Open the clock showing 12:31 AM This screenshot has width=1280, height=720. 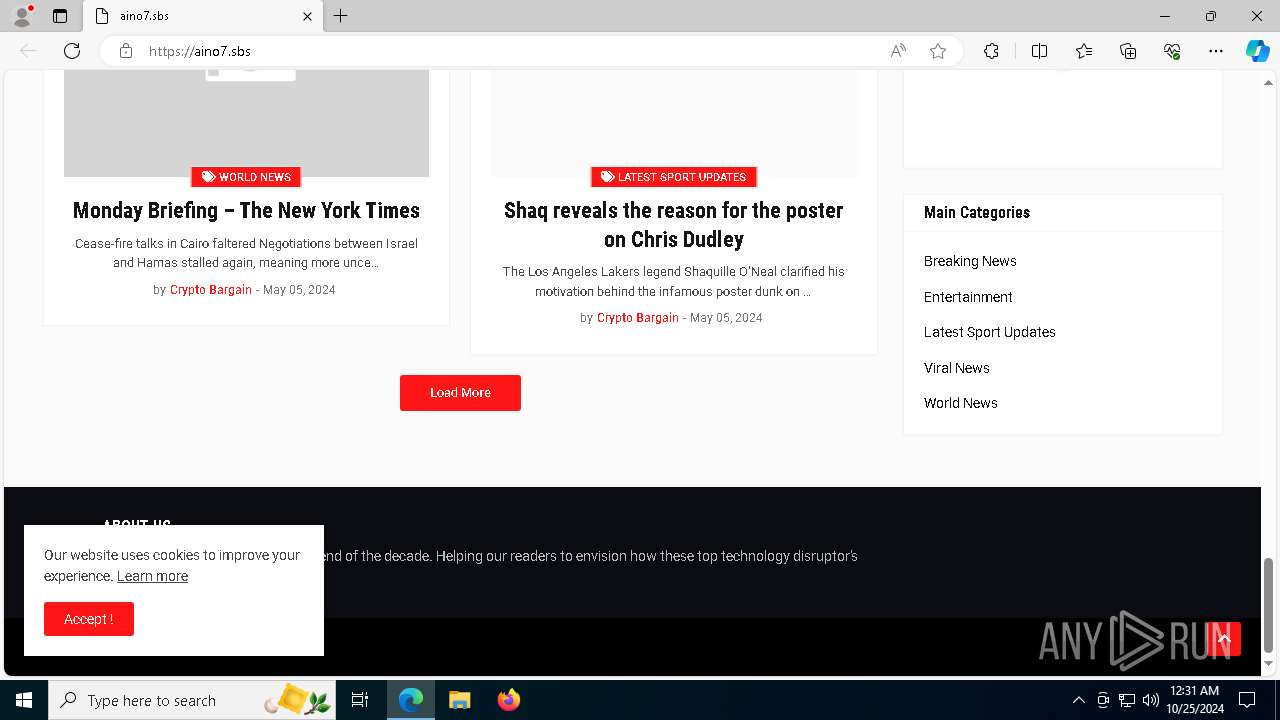pos(1194,699)
